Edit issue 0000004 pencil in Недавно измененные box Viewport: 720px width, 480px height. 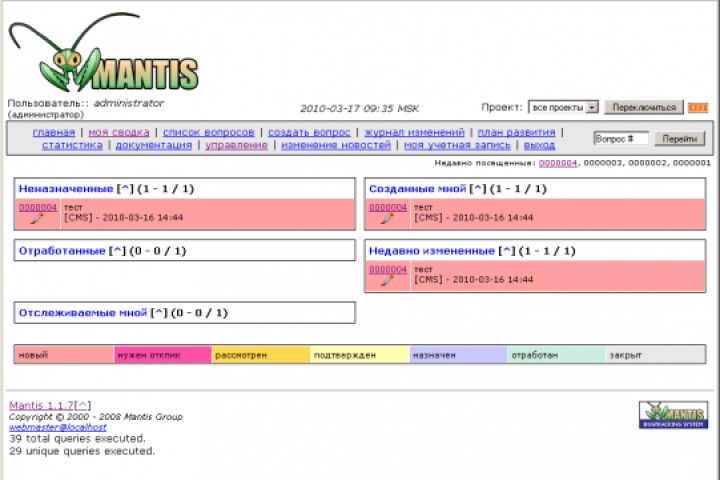coord(387,280)
